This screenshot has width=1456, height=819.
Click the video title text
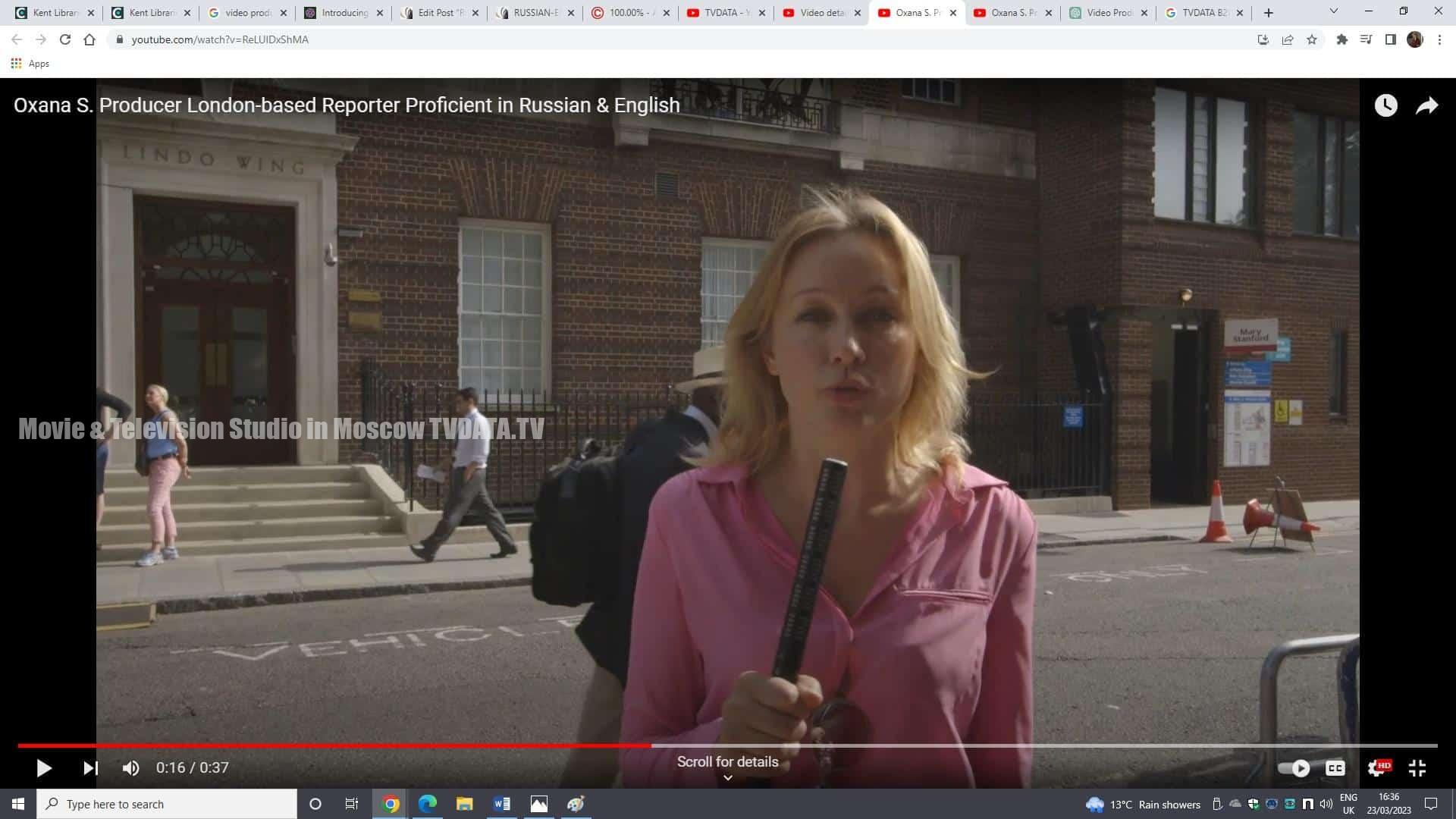pos(347,105)
